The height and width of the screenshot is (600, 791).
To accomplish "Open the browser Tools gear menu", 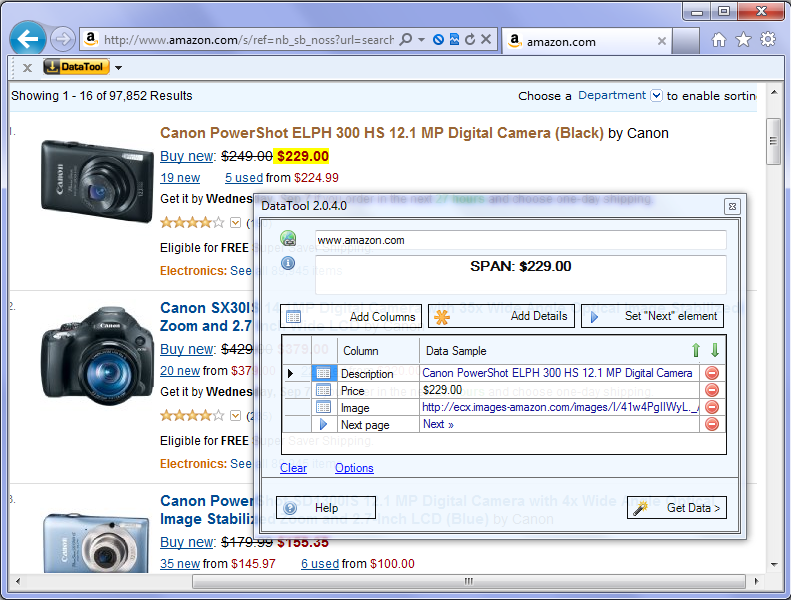I will pyautogui.click(x=768, y=39).
